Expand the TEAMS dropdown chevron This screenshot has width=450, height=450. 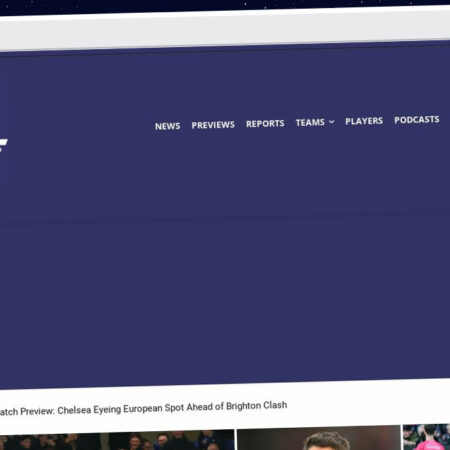click(332, 122)
